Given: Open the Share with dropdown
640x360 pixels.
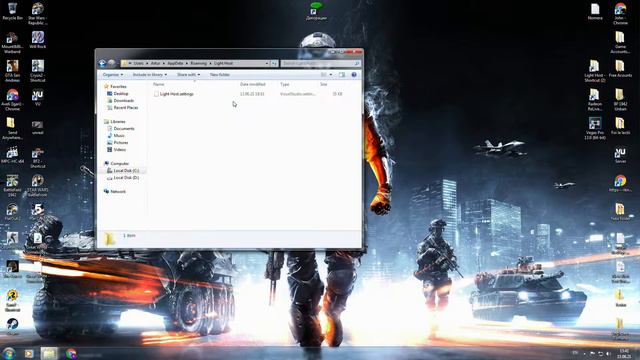Looking at the screenshot, I should point(188,75).
